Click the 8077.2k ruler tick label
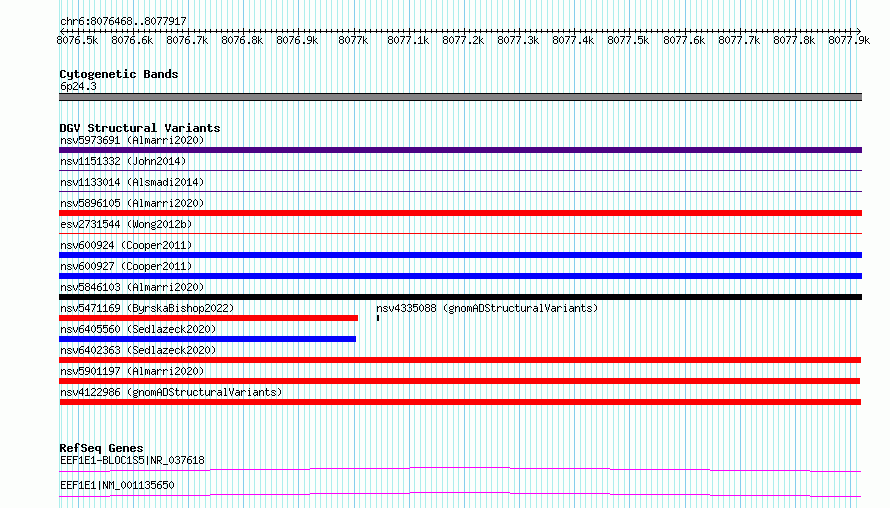Screen dimensions: 890x508 click(463, 40)
